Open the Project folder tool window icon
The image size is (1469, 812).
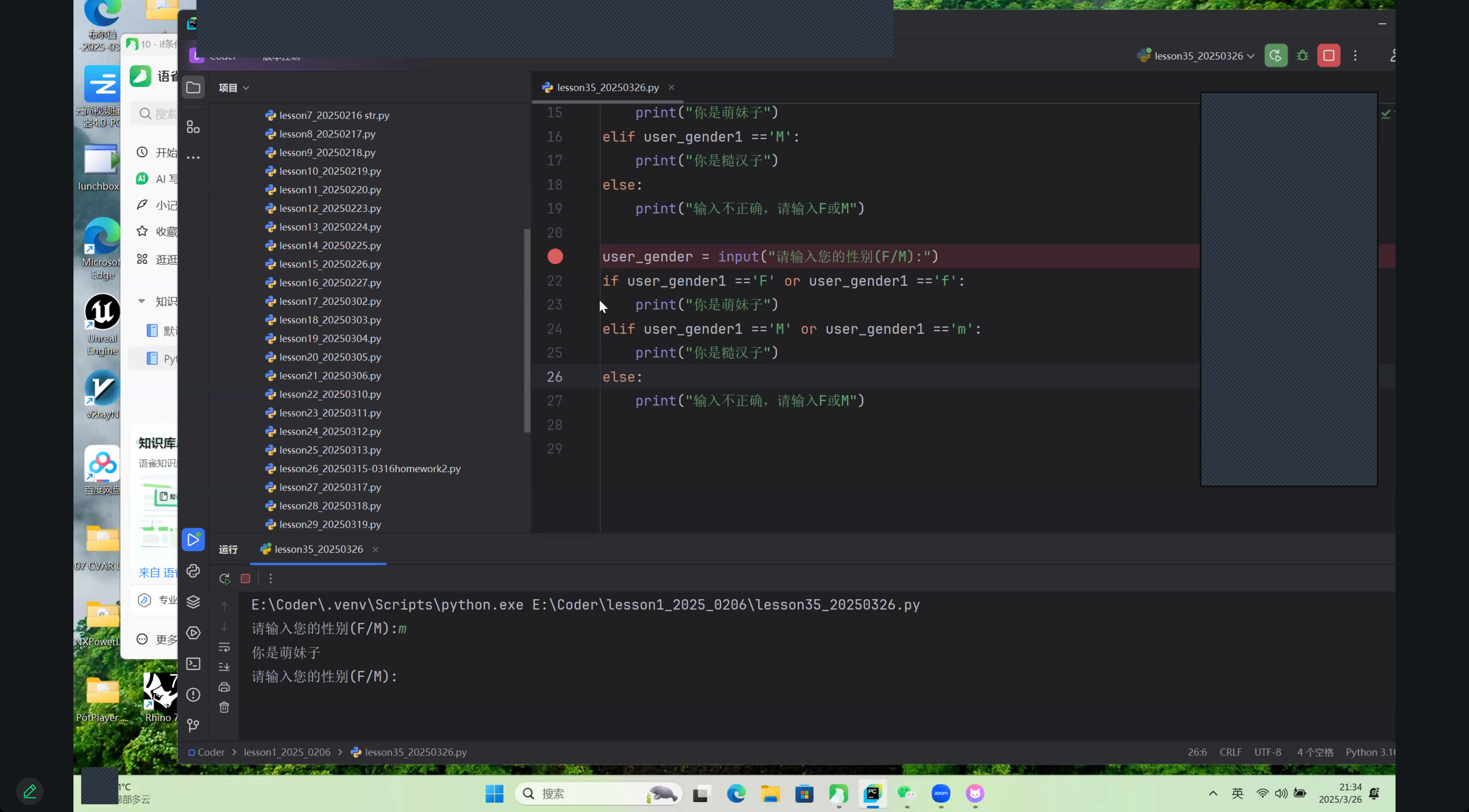pyautogui.click(x=193, y=88)
